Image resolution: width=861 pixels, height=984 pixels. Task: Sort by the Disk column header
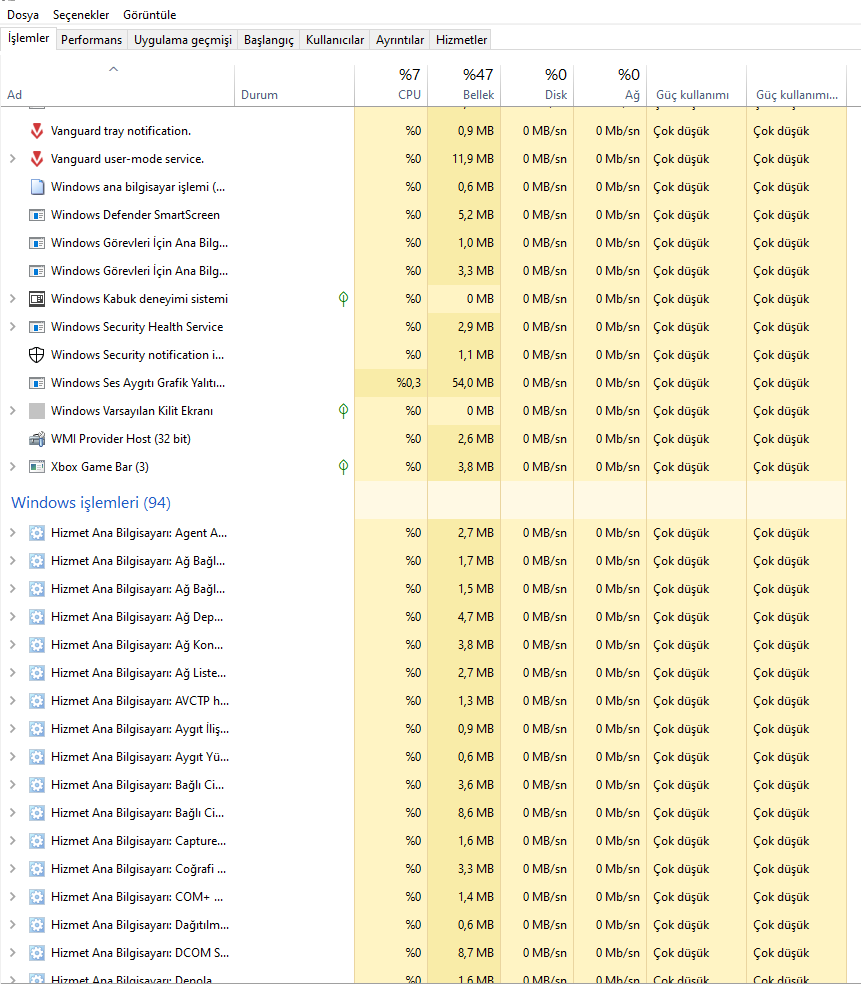click(x=537, y=85)
